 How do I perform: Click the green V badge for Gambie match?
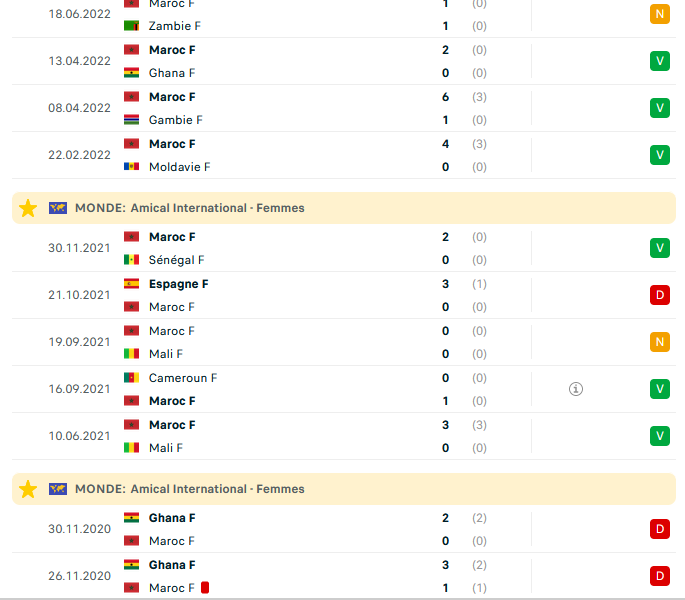[660, 108]
